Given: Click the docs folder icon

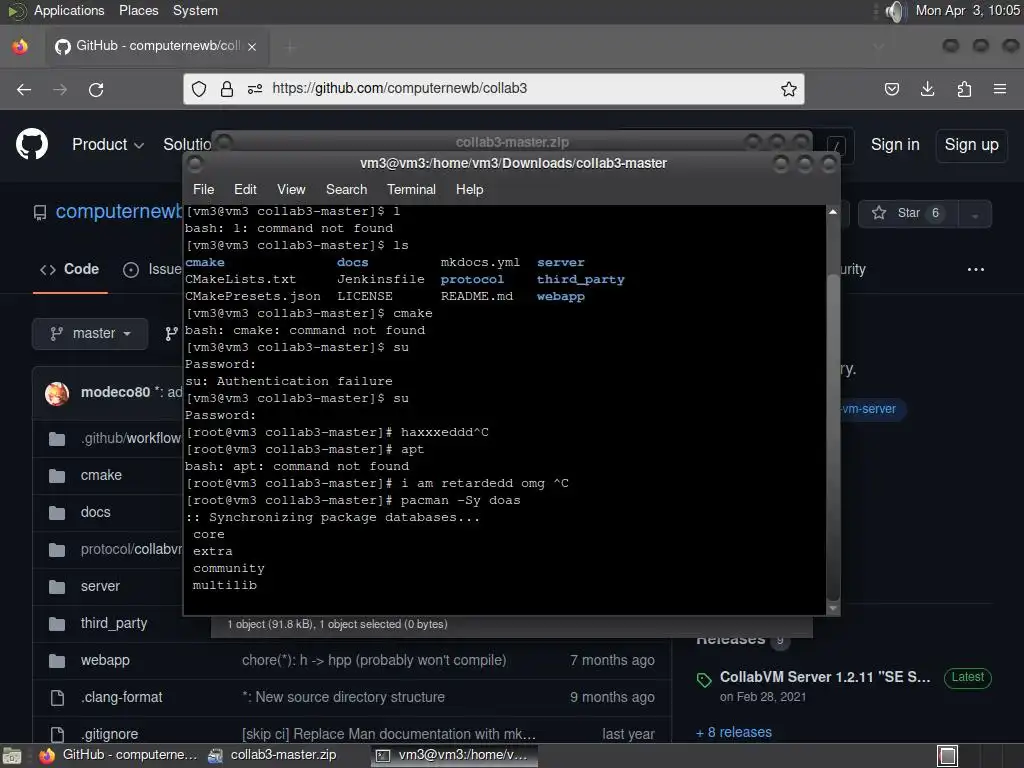Looking at the screenshot, I should (57, 513).
